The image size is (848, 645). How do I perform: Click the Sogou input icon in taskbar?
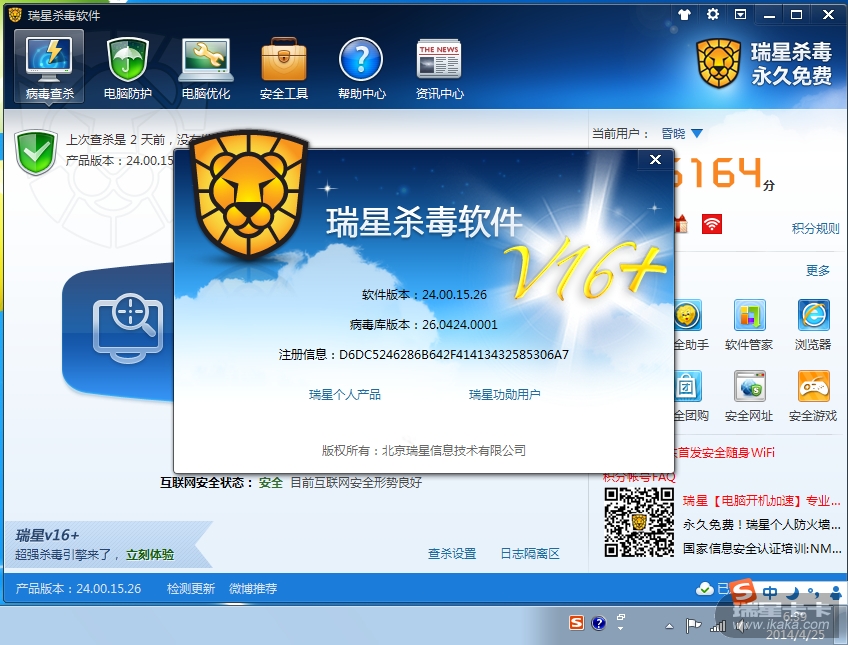click(x=577, y=623)
